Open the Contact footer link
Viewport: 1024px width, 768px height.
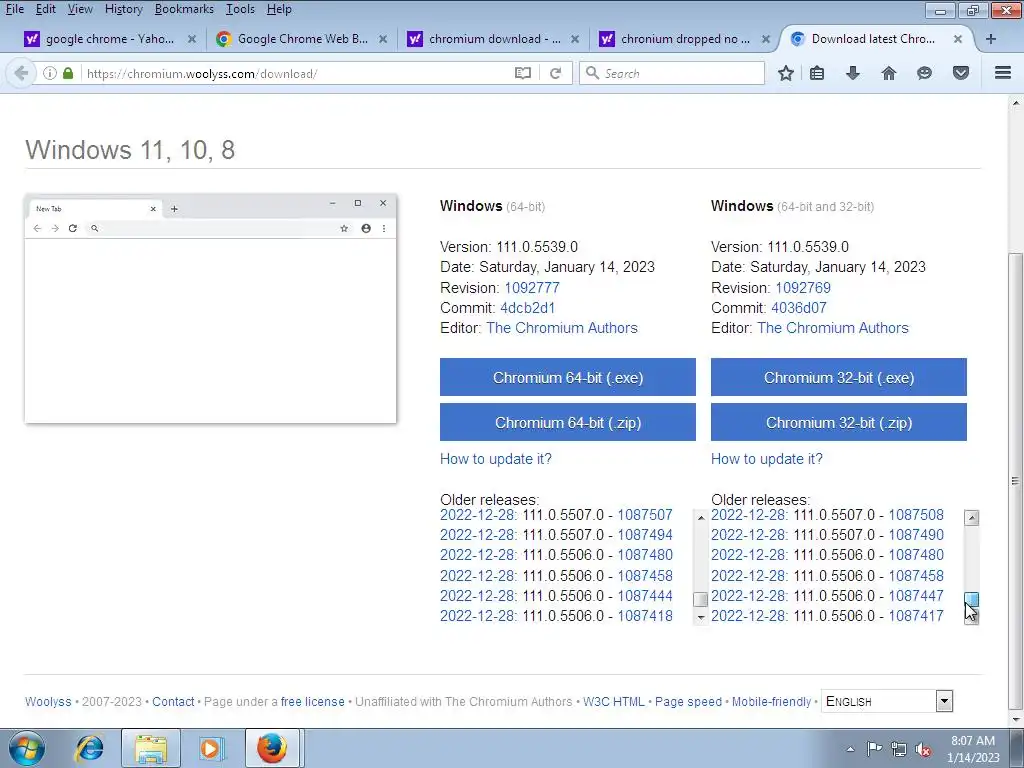[x=173, y=701]
